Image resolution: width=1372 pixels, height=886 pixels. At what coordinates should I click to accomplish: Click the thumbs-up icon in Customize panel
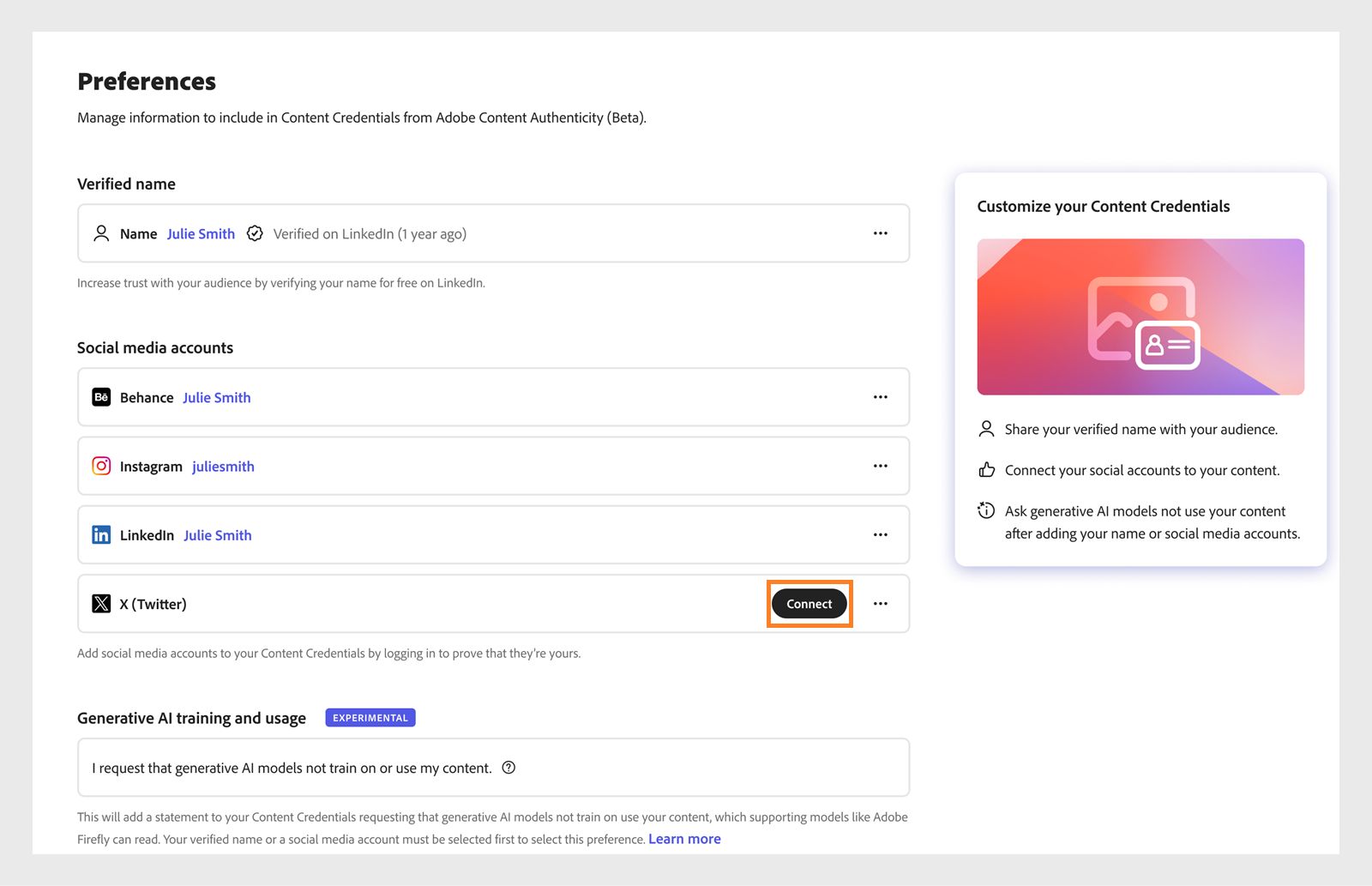click(x=986, y=469)
